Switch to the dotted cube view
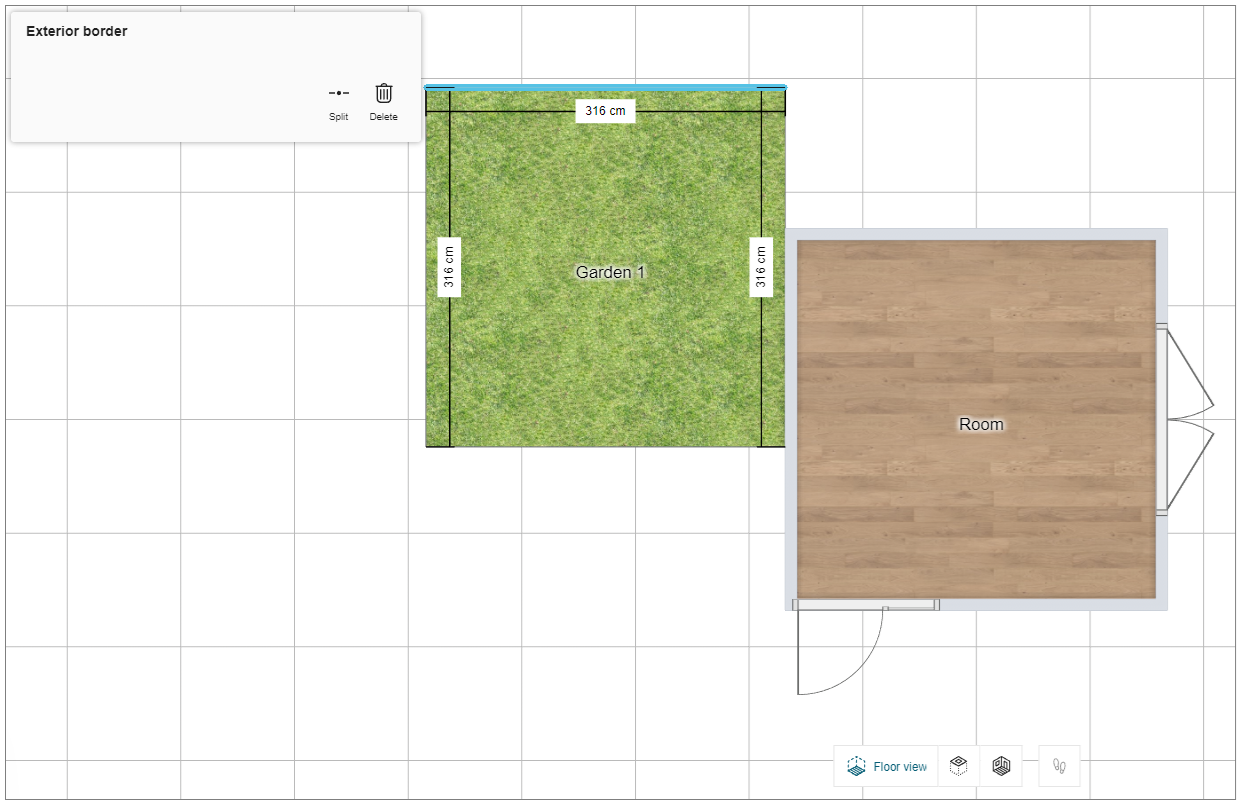This screenshot has height=802, width=1240. (x=958, y=767)
